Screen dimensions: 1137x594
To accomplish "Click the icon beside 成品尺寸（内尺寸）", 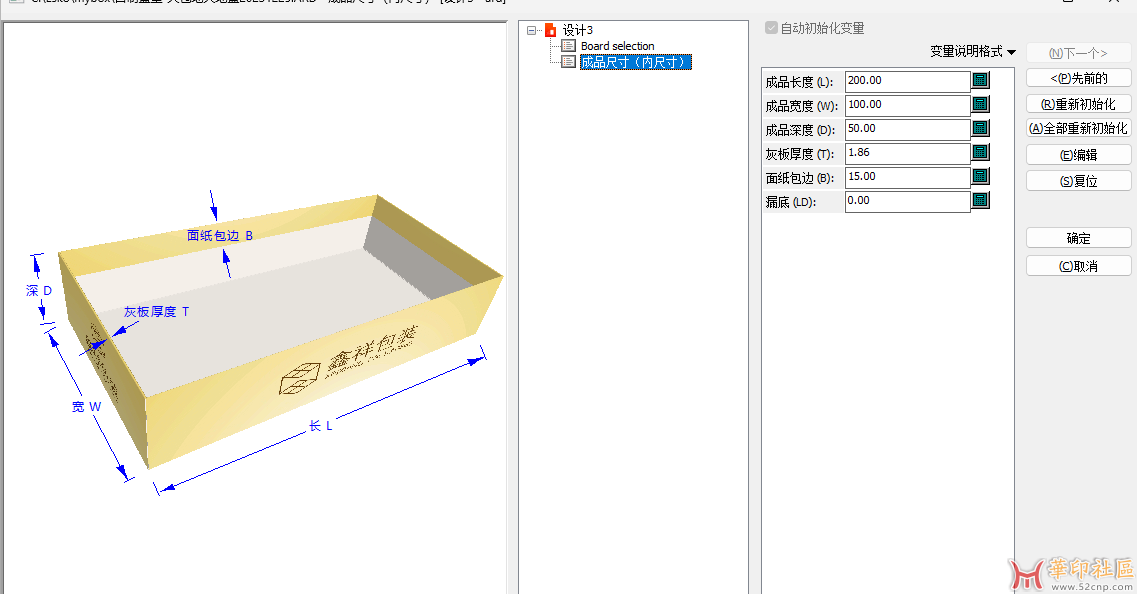I will [x=569, y=62].
